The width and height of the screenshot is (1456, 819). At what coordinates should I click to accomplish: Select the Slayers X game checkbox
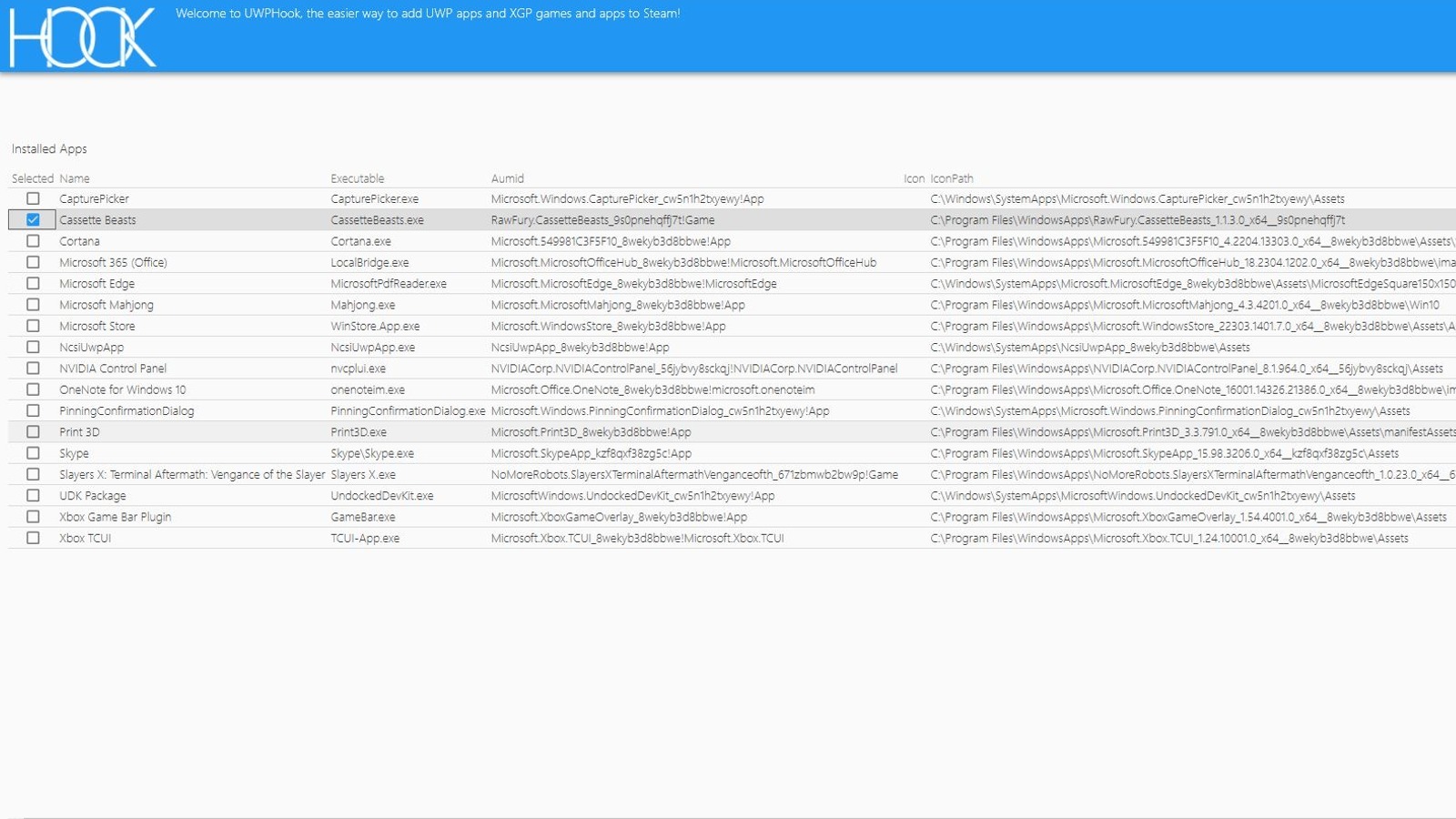tap(33, 474)
